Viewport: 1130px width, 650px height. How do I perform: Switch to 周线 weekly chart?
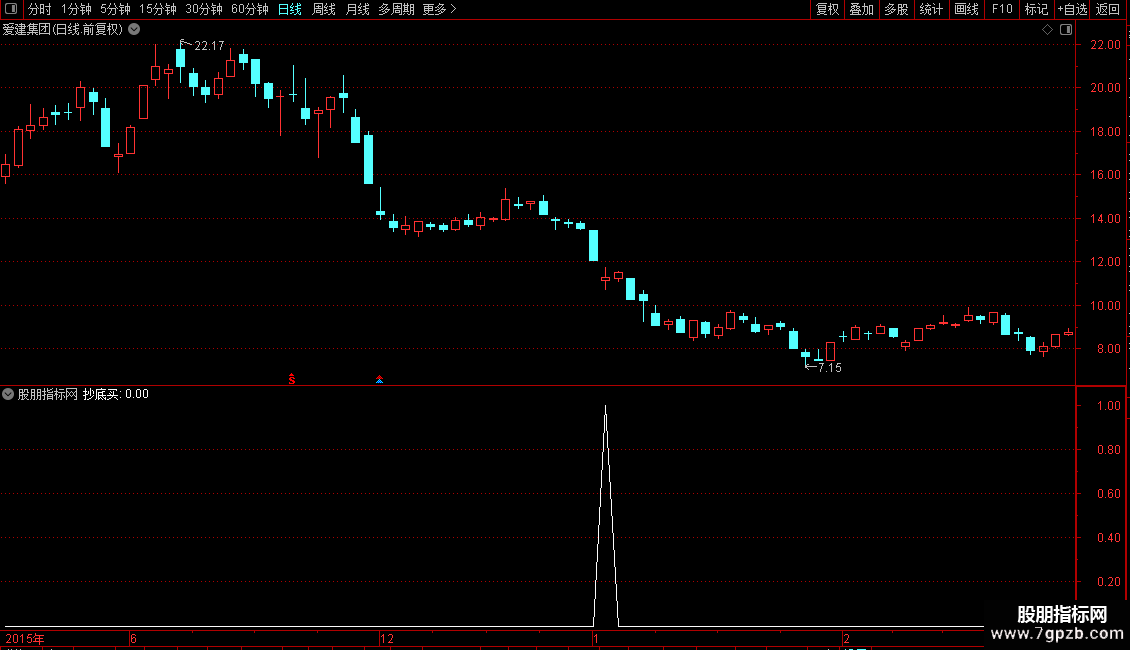click(324, 9)
